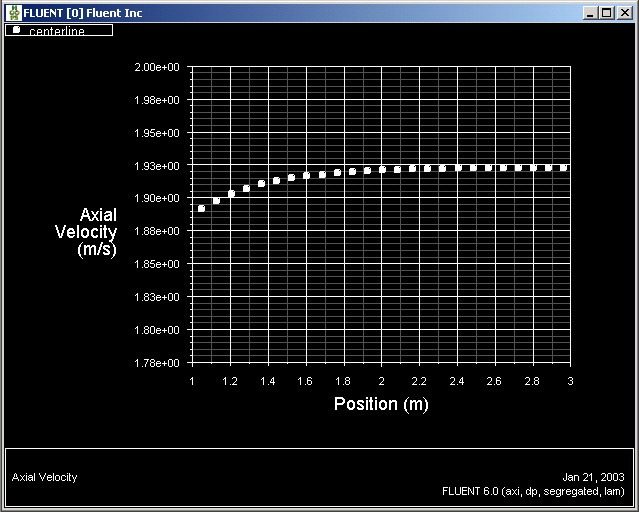Minimize the FLUENT plot window
The image size is (639, 512).
point(590,13)
